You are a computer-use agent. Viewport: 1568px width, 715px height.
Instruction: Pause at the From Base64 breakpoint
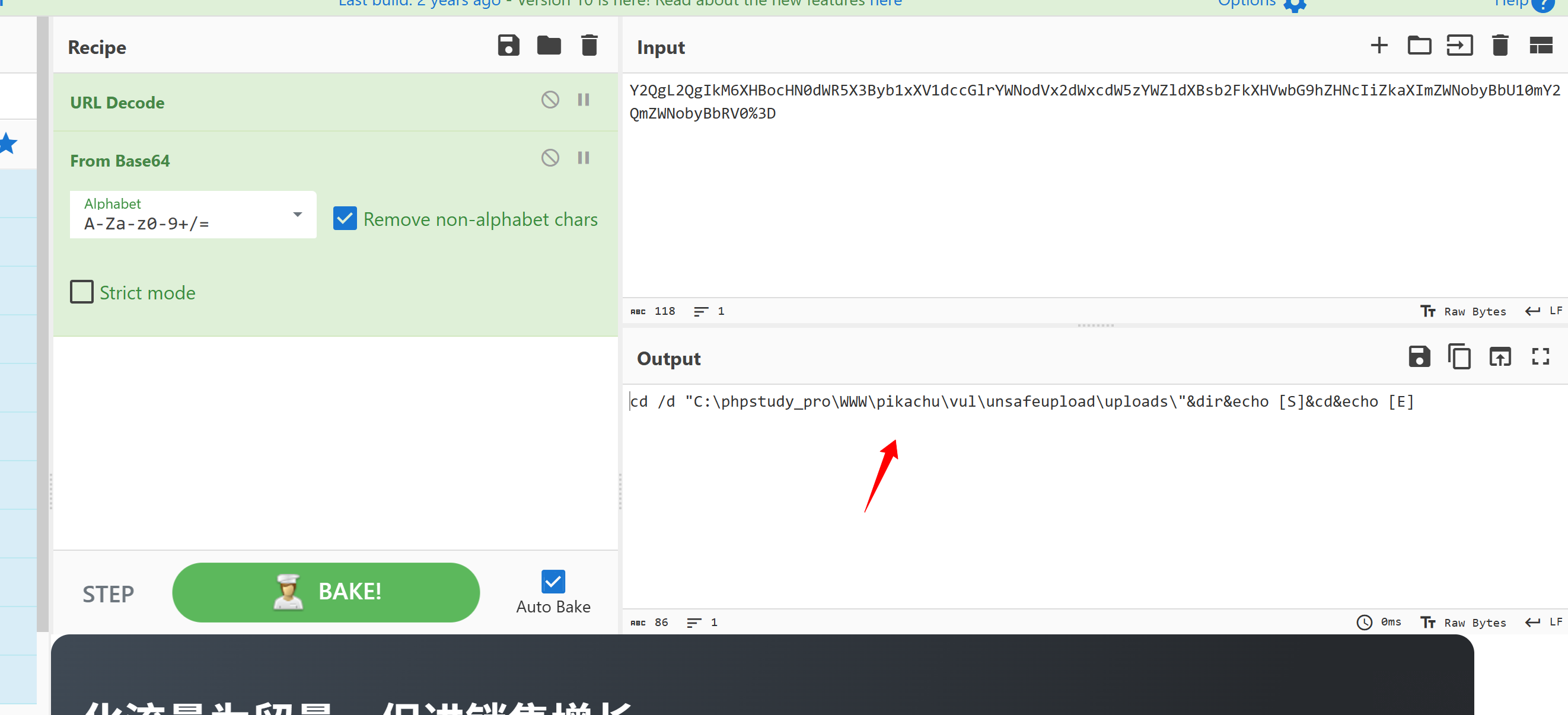click(x=583, y=158)
